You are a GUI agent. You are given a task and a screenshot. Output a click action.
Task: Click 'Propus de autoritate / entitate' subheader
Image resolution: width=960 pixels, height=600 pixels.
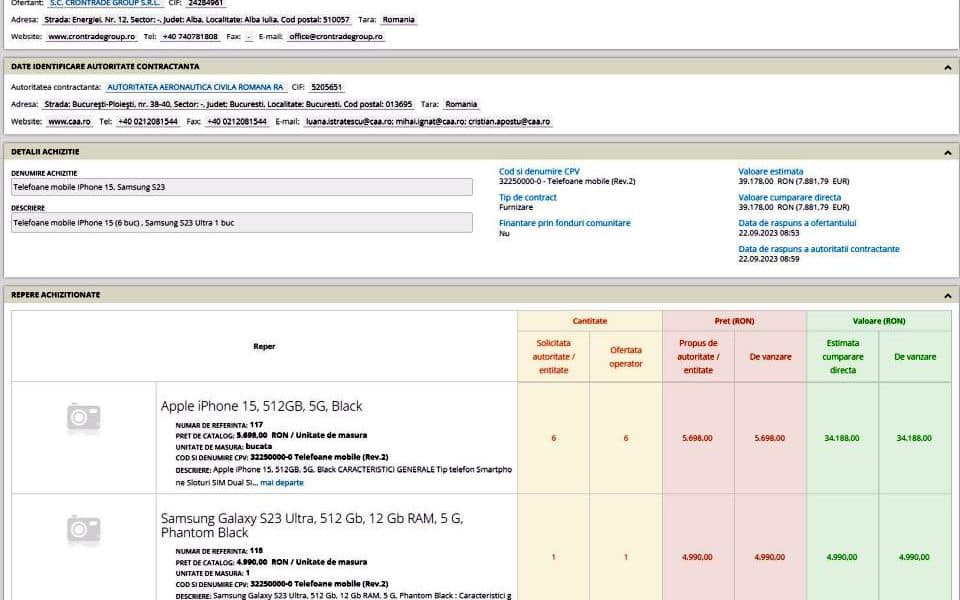point(698,357)
